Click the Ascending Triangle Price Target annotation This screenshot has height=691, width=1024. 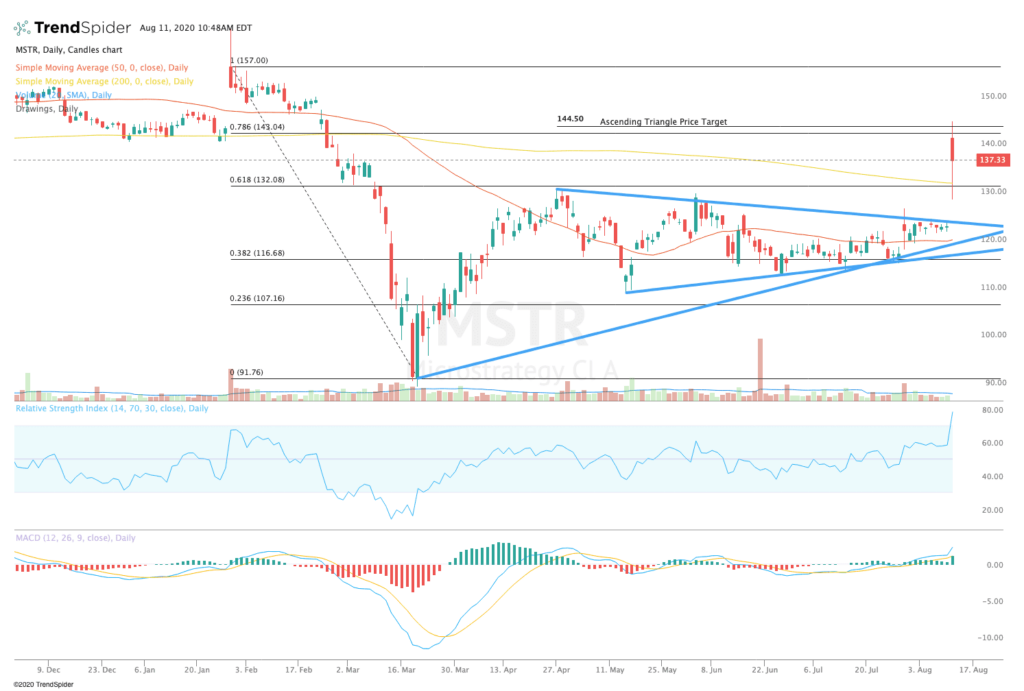click(x=663, y=121)
